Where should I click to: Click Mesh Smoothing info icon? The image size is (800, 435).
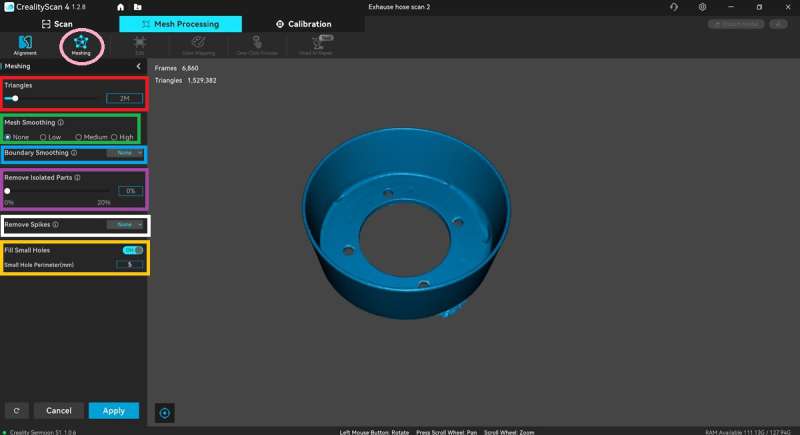pyautogui.click(x=61, y=123)
